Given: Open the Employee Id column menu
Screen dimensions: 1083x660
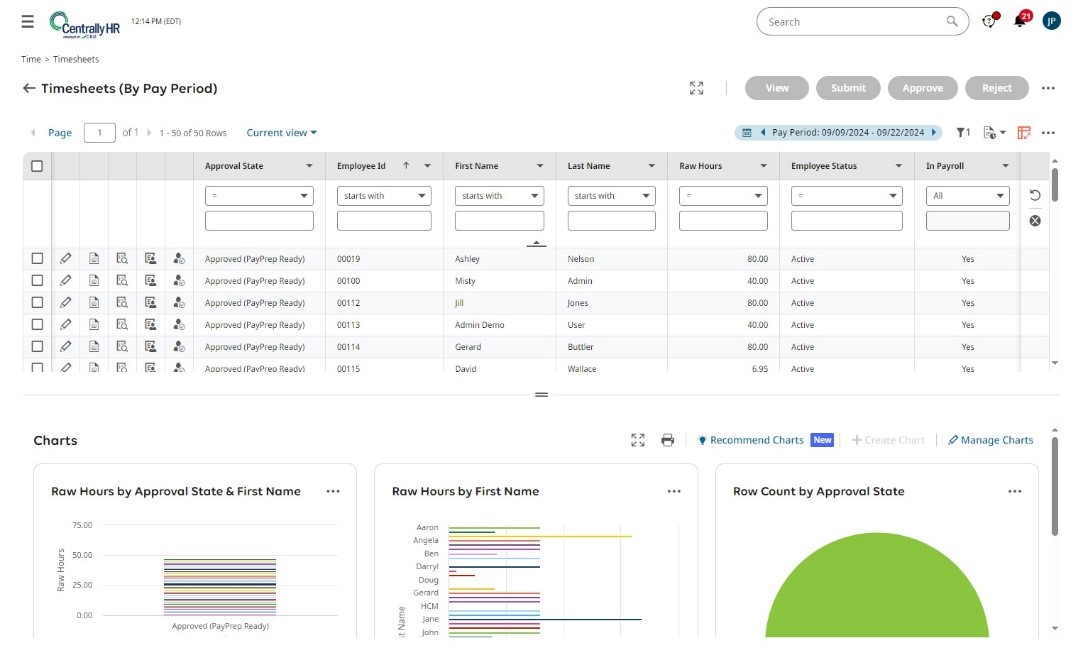Looking at the screenshot, I should pyautogui.click(x=428, y=166).
